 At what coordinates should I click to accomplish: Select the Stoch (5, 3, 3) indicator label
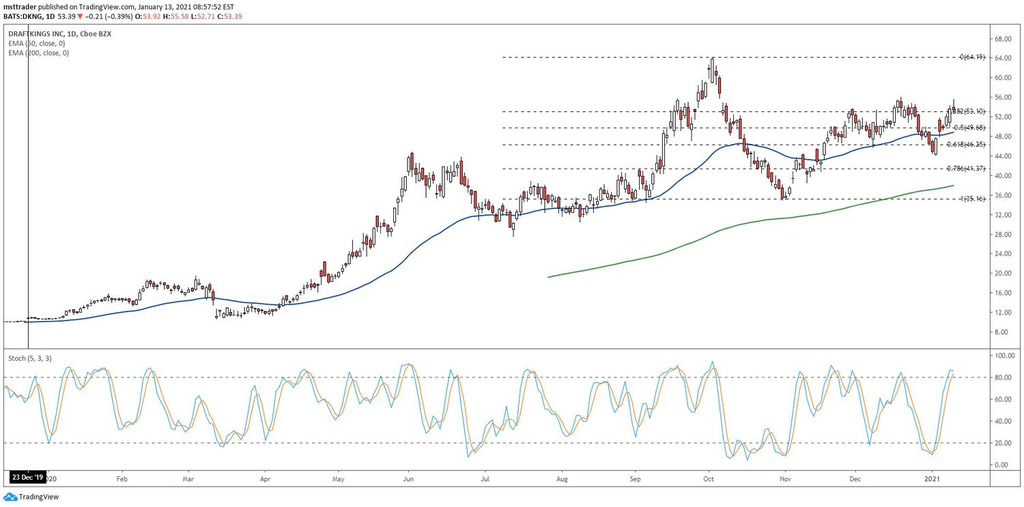(x=28, y=358)
